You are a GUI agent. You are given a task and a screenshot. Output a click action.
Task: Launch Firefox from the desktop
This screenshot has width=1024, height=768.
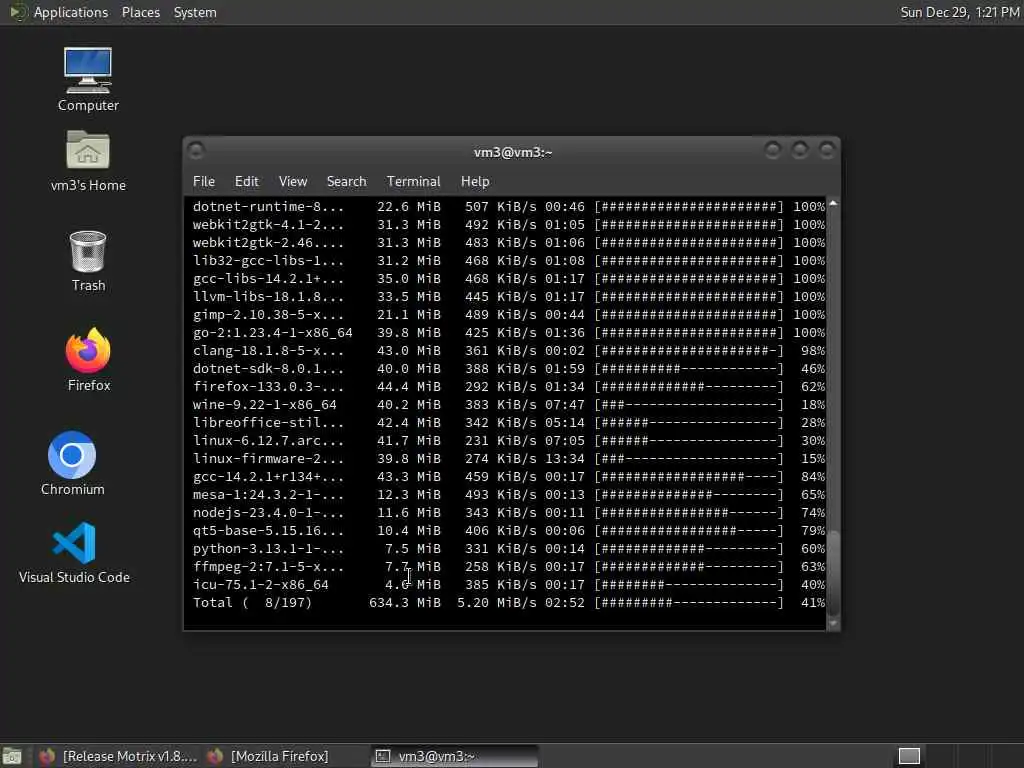(x=88, y=359)
